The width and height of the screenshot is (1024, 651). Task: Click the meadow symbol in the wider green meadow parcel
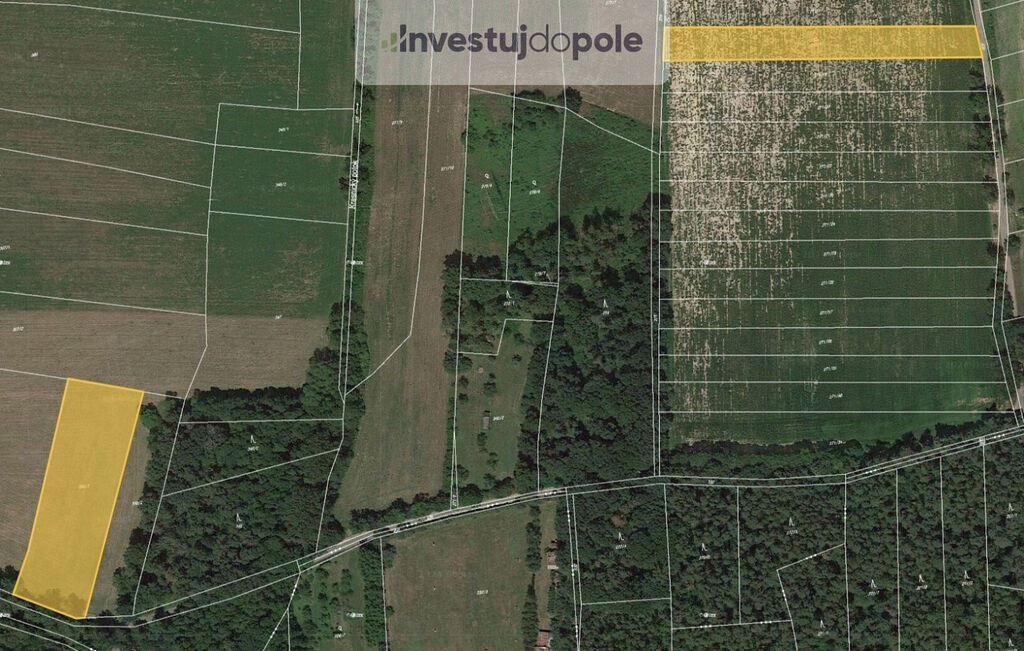tap(534, 182)
